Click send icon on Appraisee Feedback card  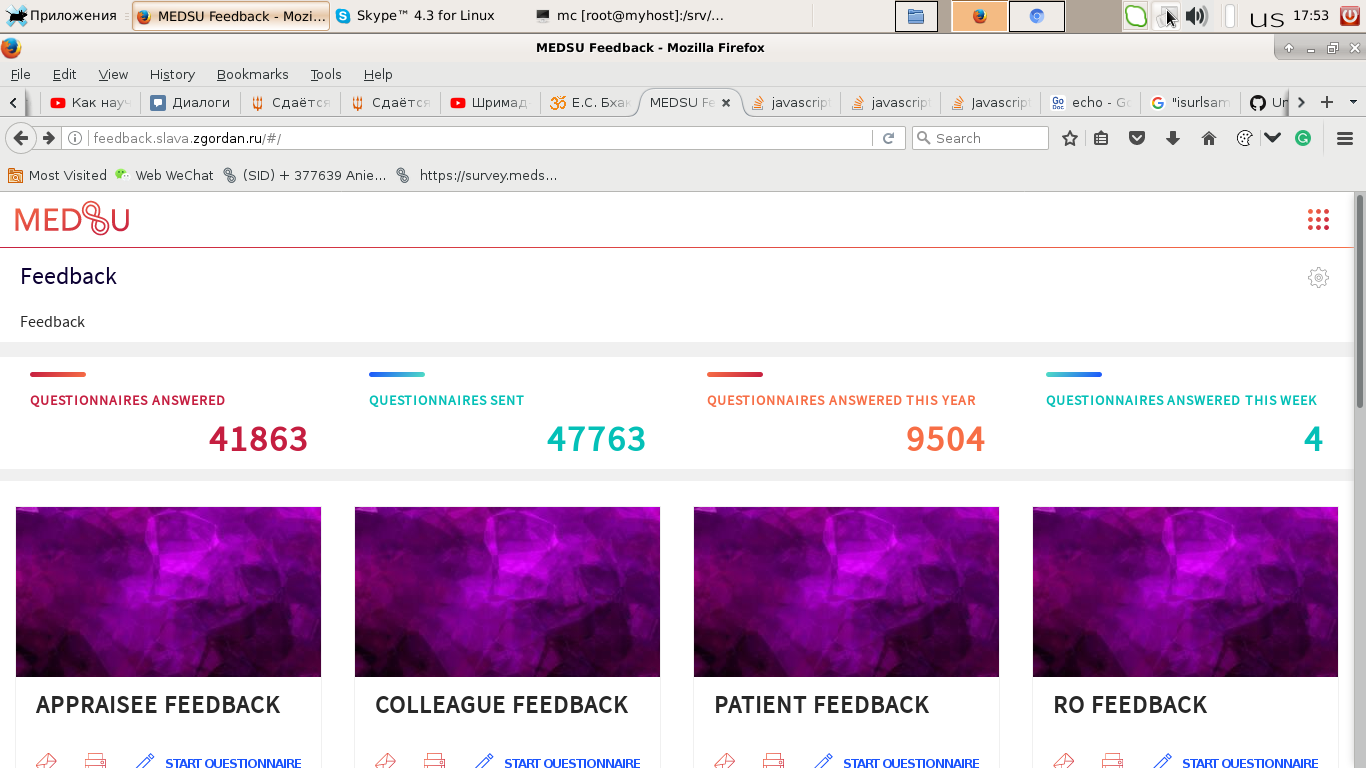[x=46, y=761]
